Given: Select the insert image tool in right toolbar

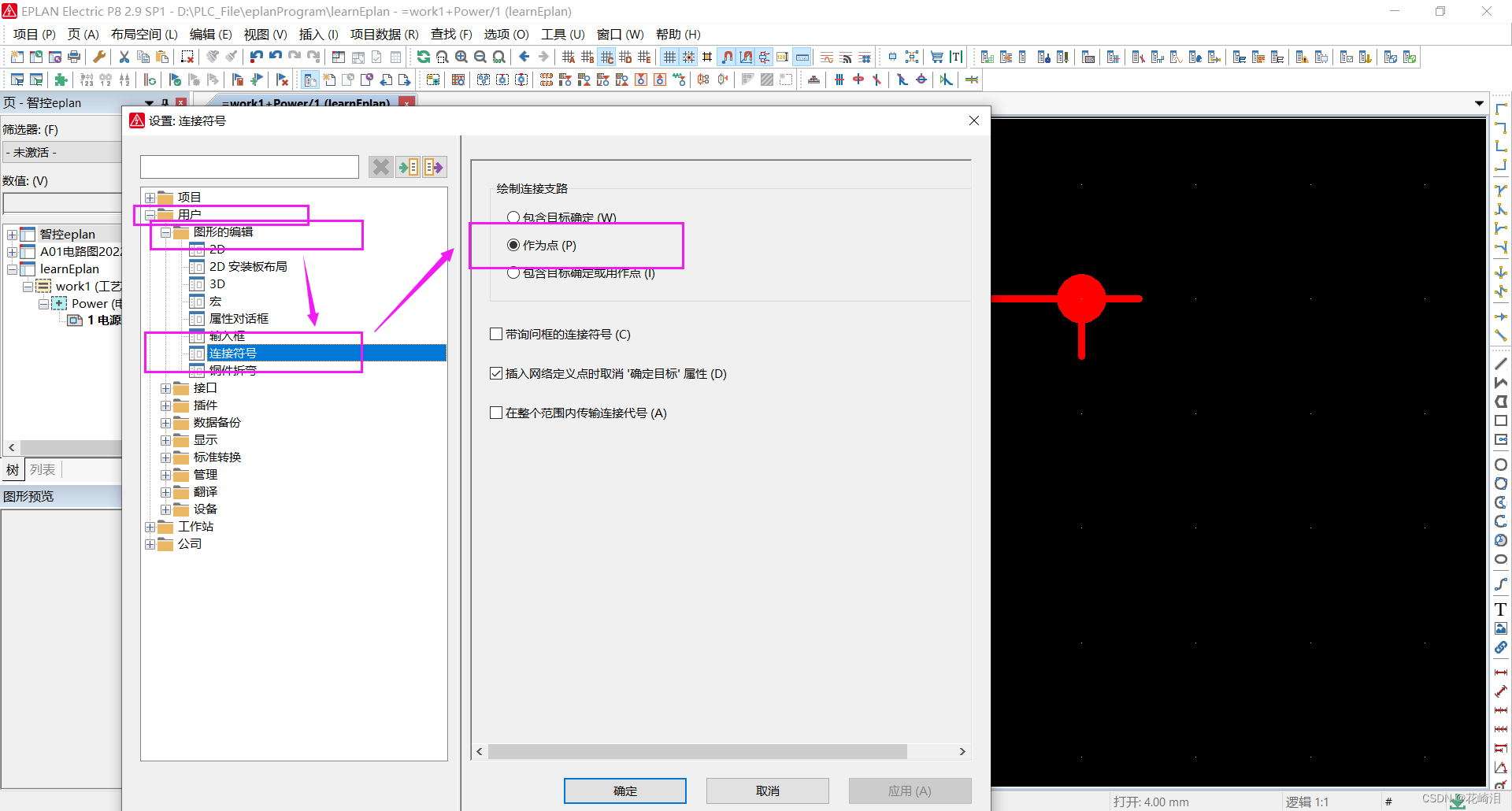Looking at the screenshot, I should point(1501,628).
